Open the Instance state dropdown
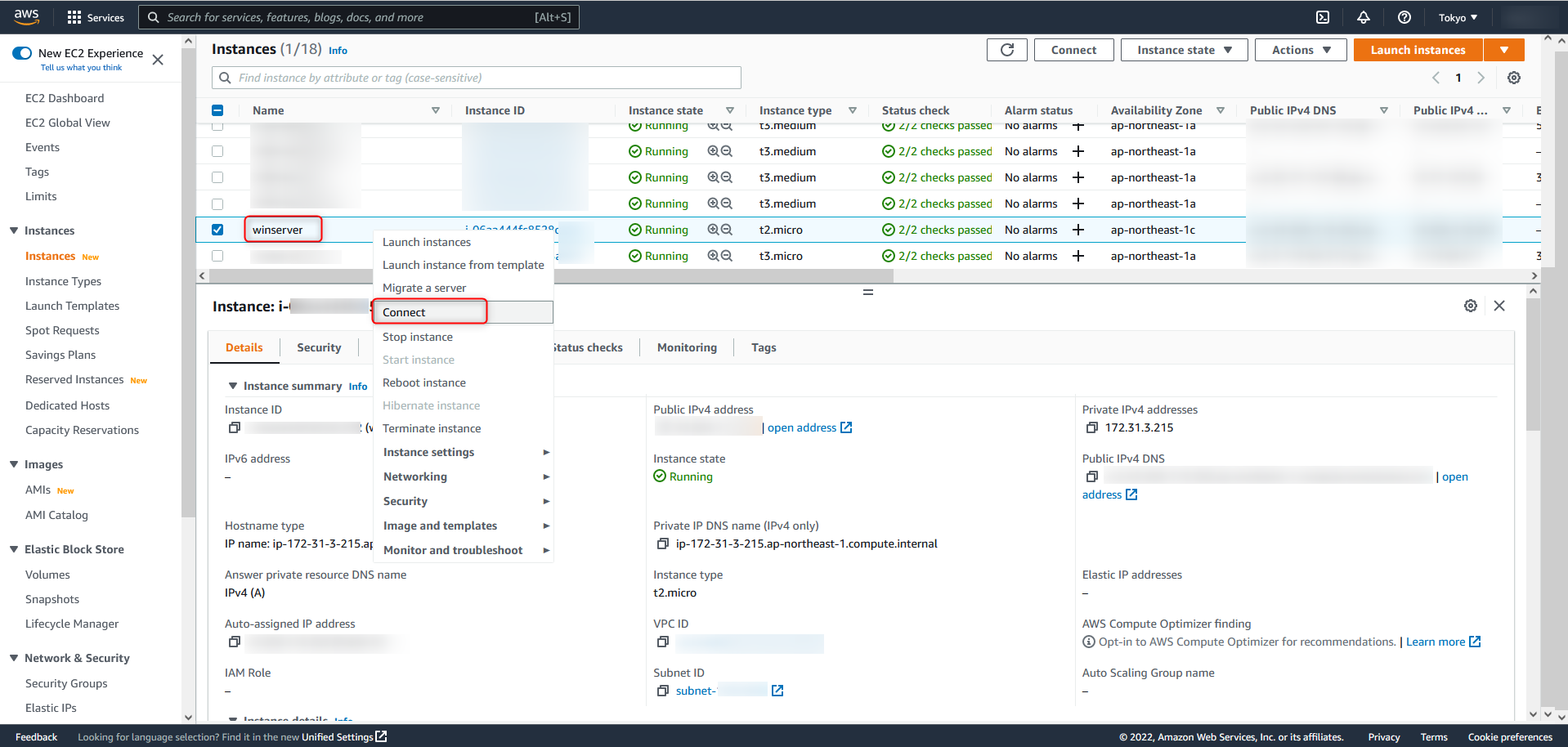1568x747 pixels. tap(1184, 50)
